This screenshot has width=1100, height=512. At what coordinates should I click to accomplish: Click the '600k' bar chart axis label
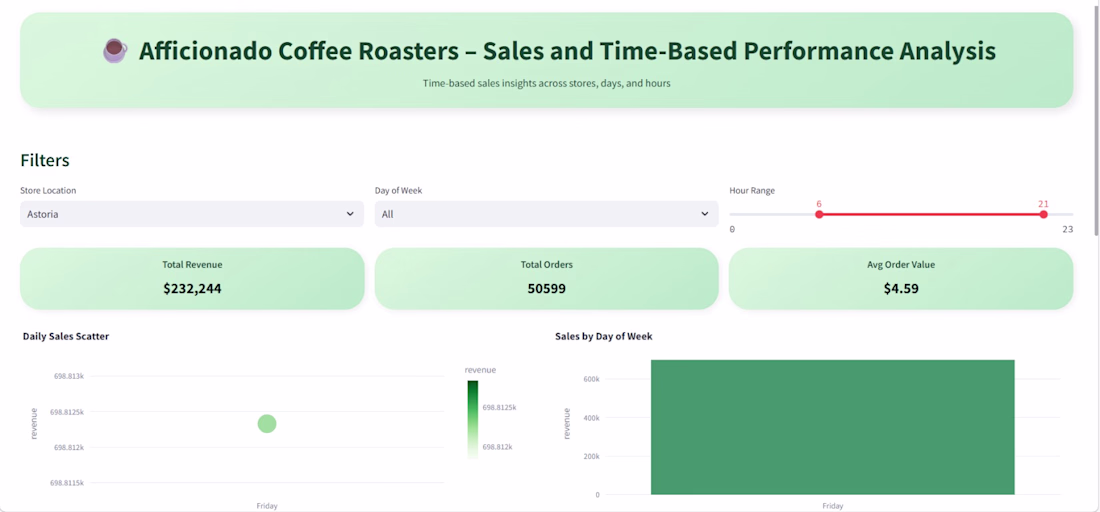click(x=591, y=379)
